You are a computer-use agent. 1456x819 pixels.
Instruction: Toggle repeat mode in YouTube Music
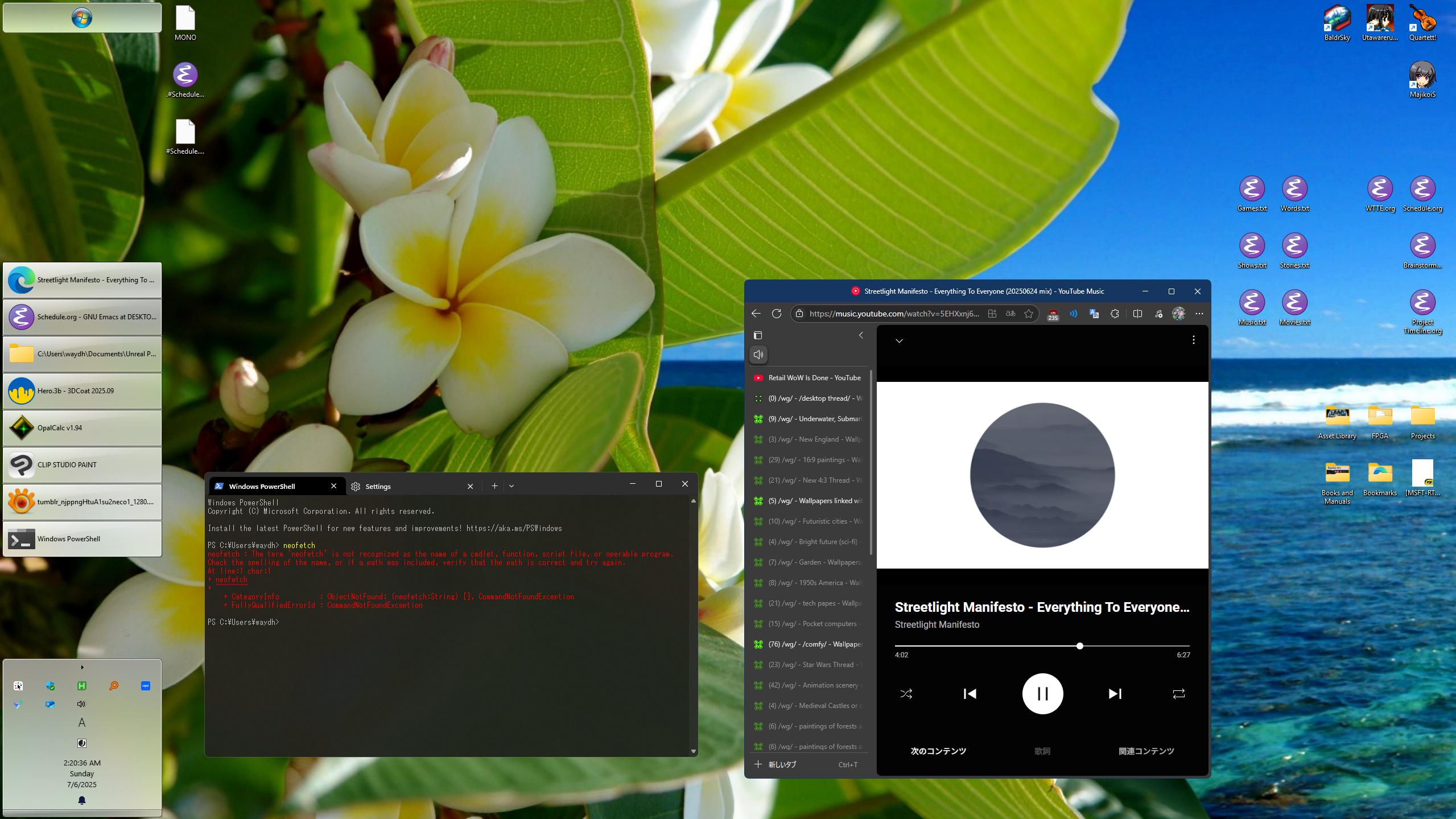(1178, 693)
